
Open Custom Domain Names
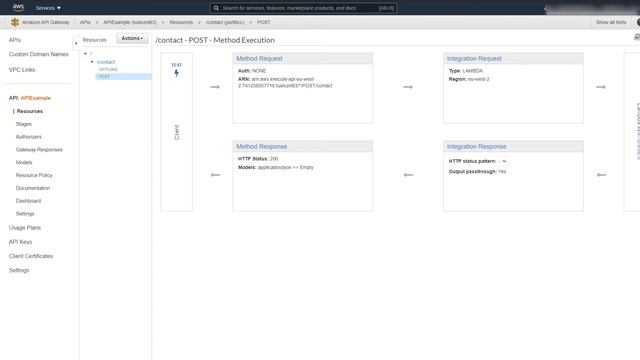tap(39, 54)
